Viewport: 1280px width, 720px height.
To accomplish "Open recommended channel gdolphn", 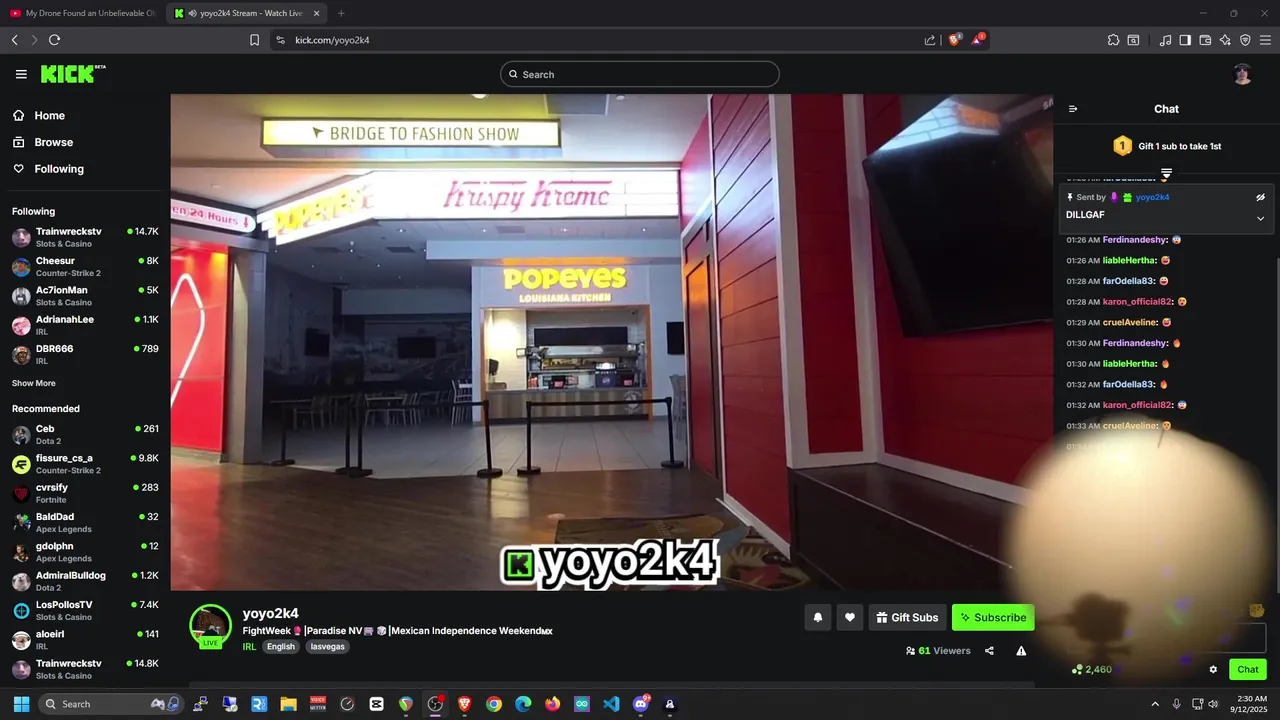I will tap(85, 552).
